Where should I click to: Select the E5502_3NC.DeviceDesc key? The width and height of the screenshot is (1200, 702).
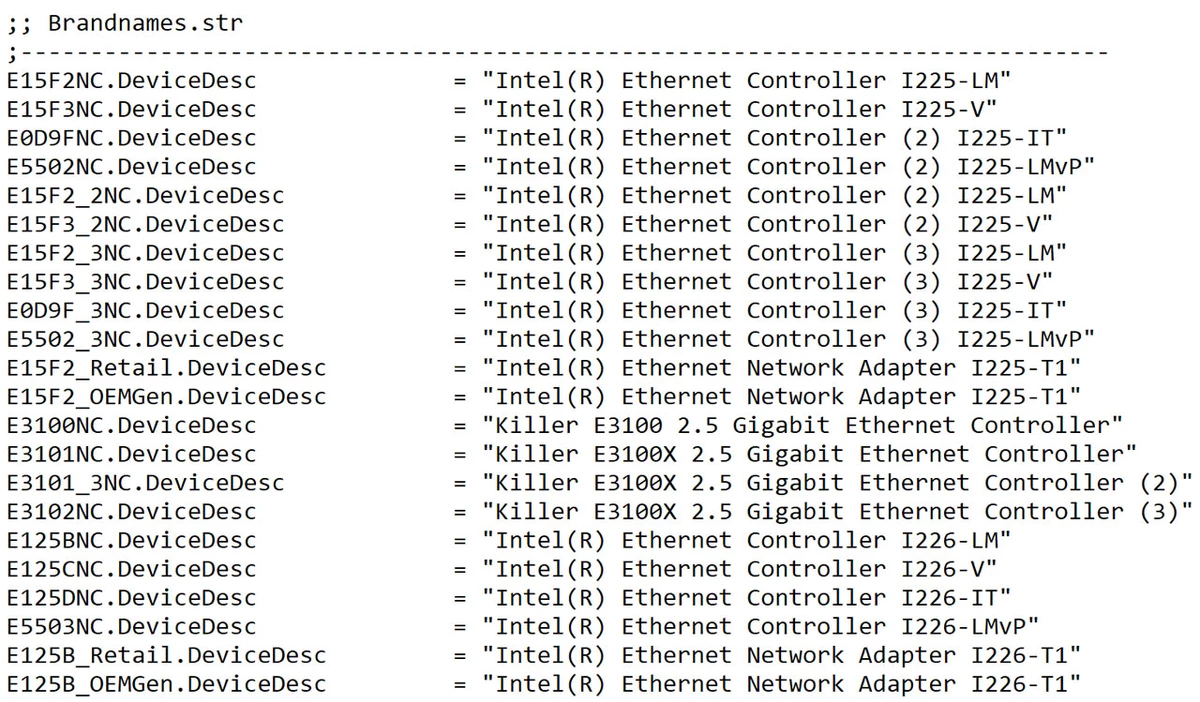pos(145,339)
